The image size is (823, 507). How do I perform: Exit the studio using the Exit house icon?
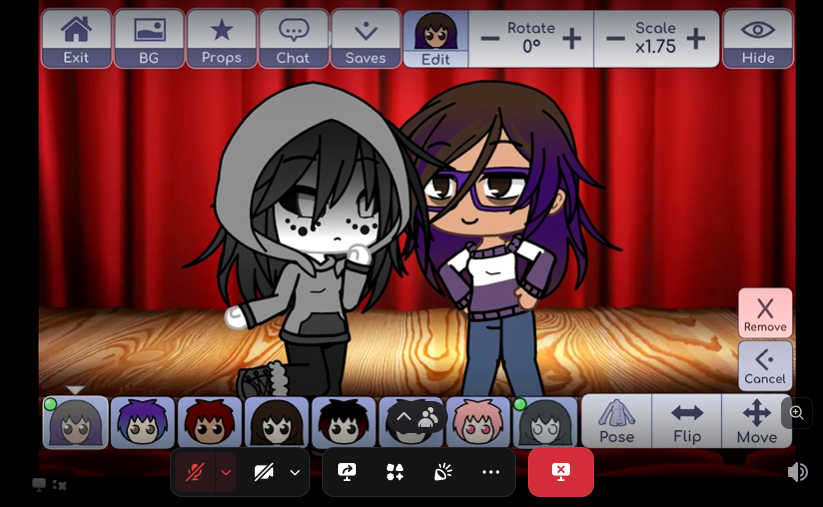[x=77, y=39]
